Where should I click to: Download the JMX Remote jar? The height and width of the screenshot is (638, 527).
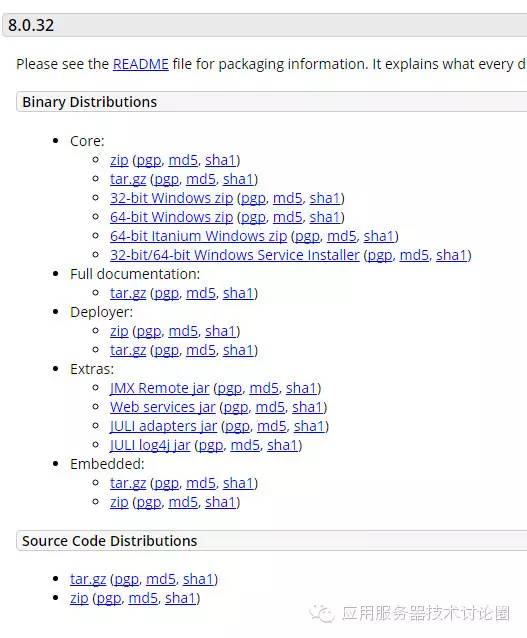[160, 388]
